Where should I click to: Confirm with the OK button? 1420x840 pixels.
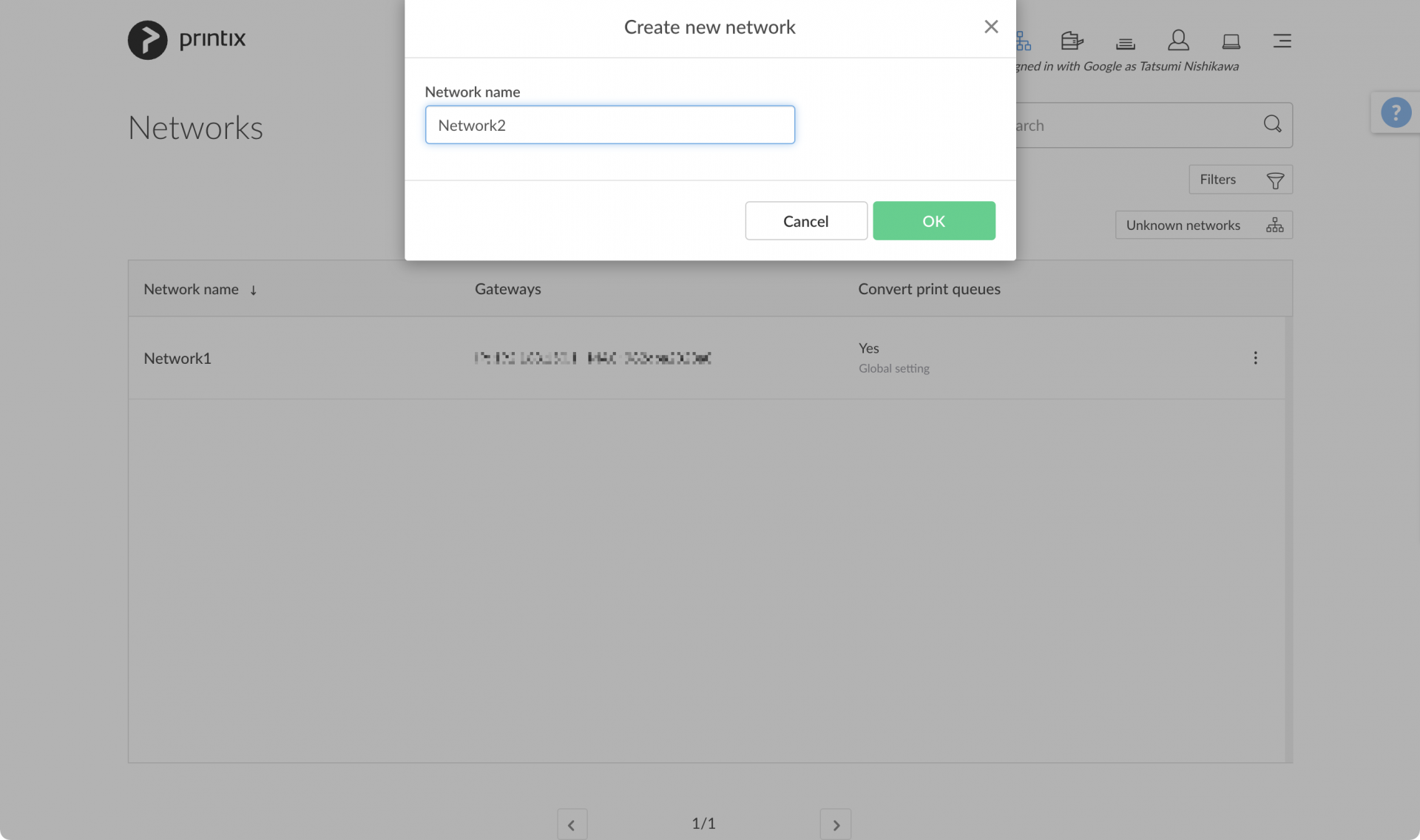click(x=933, y=220)
